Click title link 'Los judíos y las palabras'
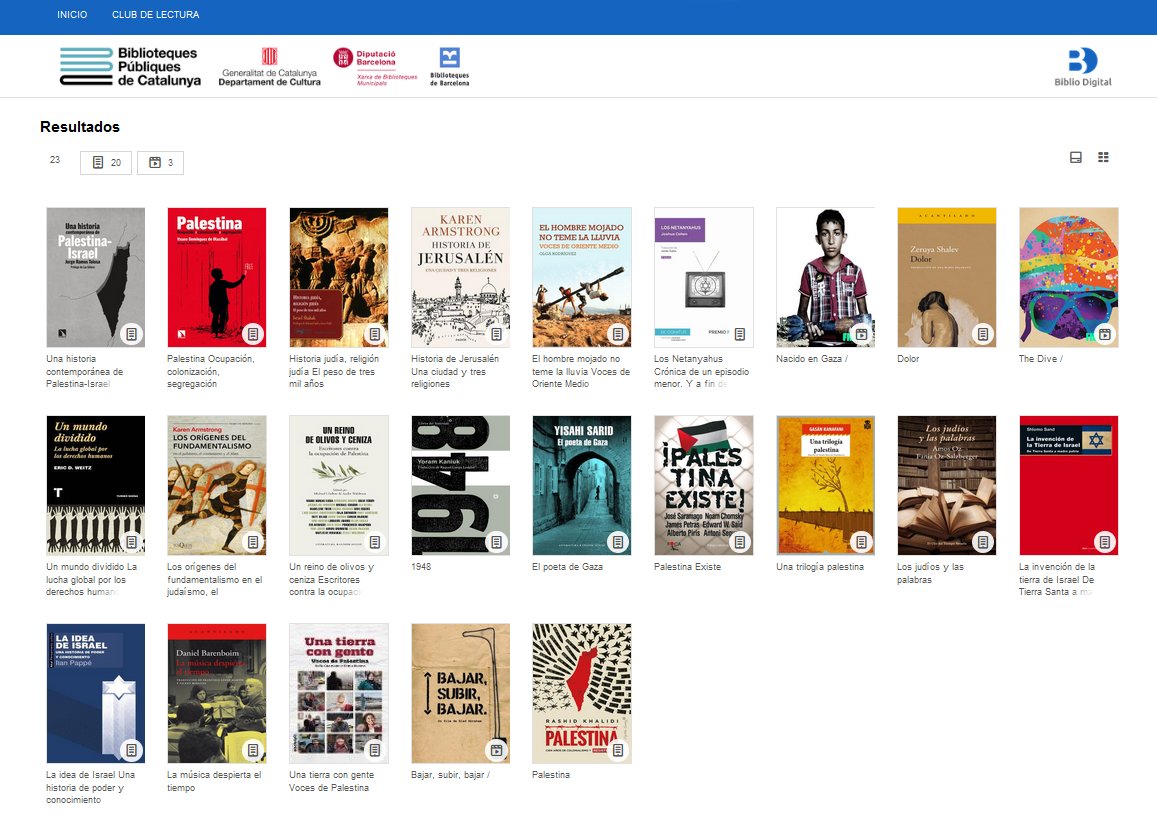 pyautogui.click(x=930, y=573)
